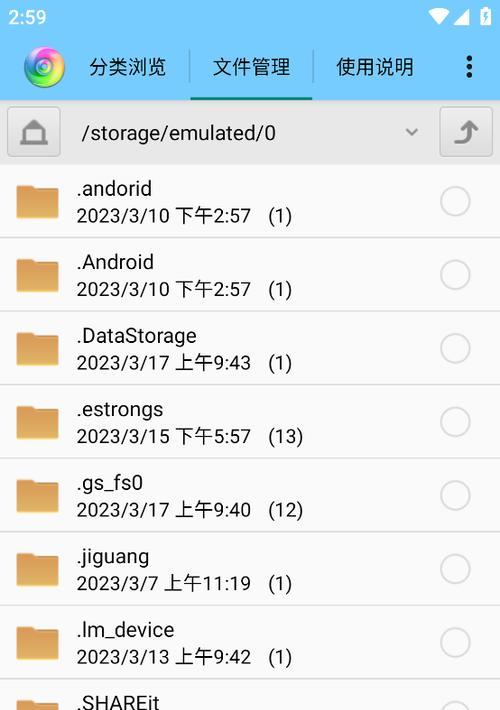Open the three-dot overflow menu
The height and width of the screenshot is (710, 500).
469,67
